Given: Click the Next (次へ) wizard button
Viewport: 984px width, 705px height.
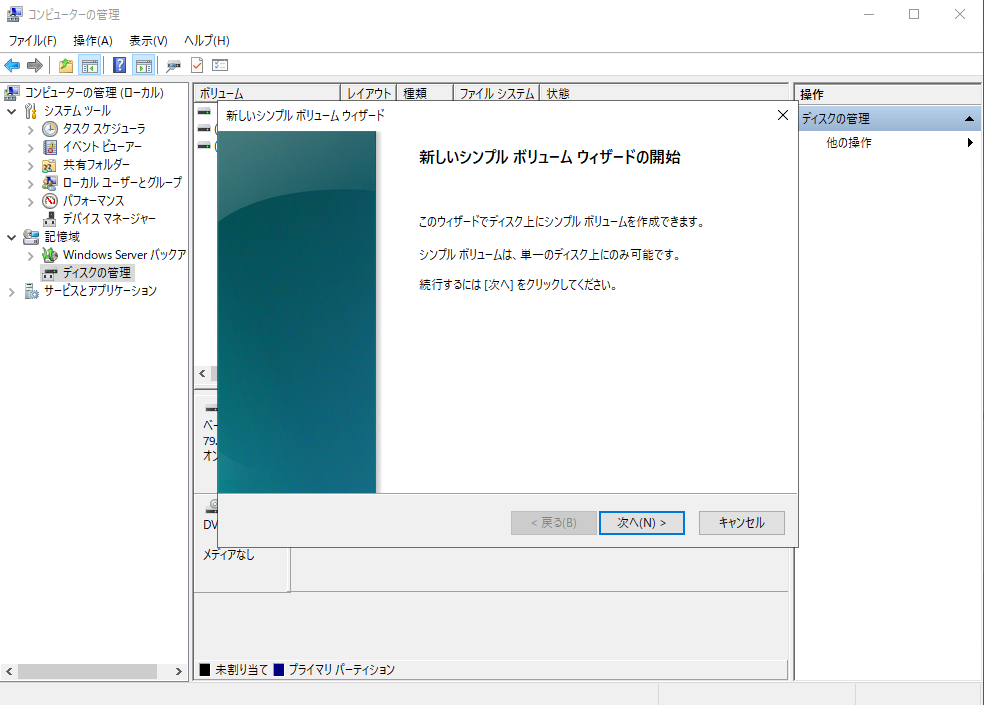Looking at the screenshot, I should (640, 523).
